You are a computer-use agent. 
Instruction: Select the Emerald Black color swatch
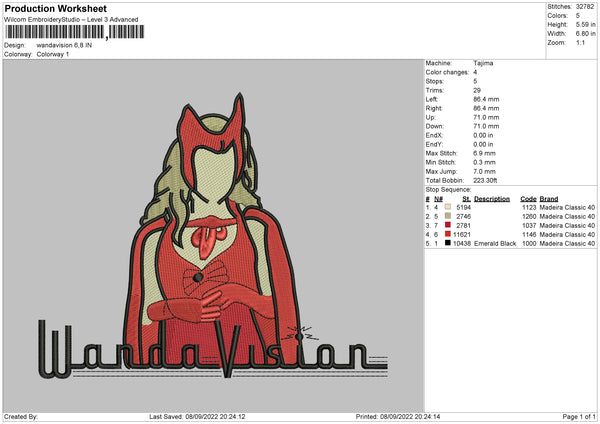pyautogui.click(x=449, y=243)
